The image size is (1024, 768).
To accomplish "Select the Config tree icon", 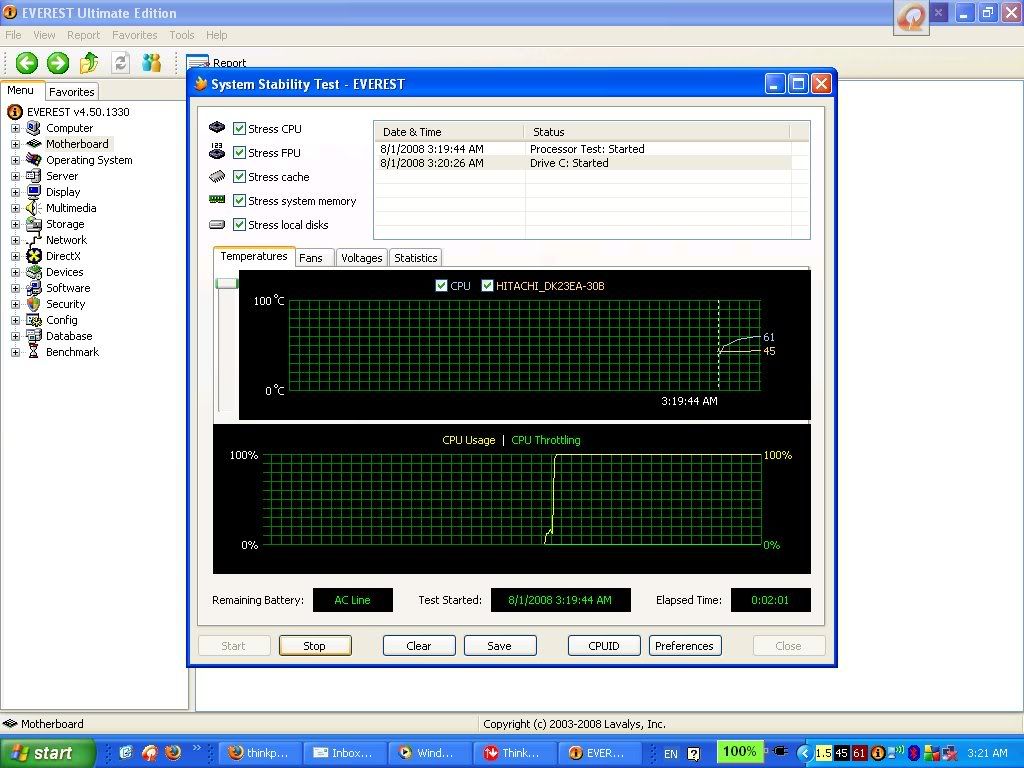I will point(34,320).
